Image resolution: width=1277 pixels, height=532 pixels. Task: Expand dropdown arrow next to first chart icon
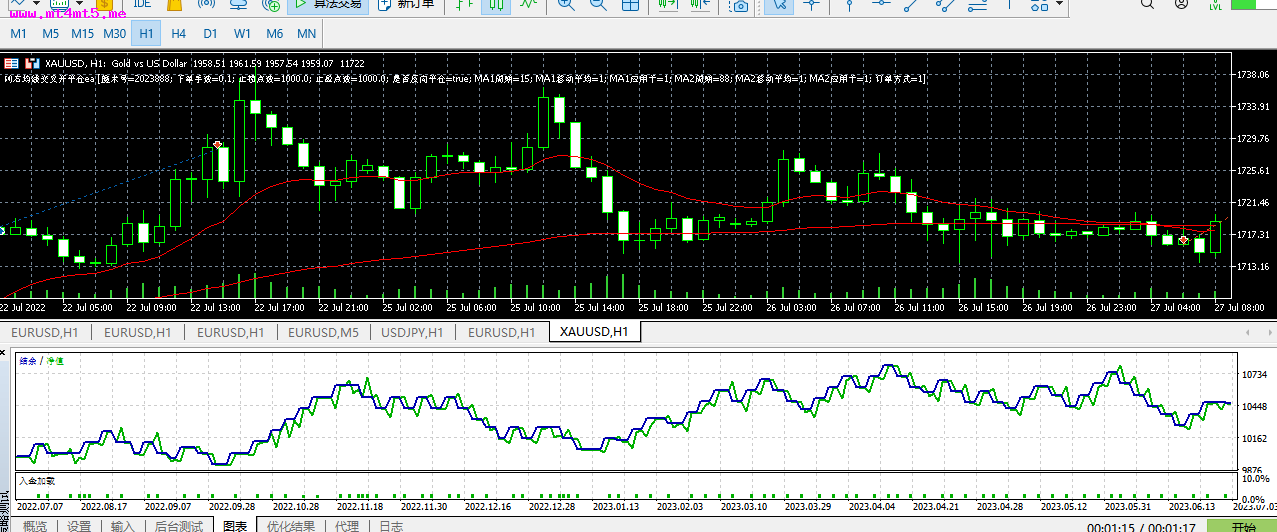click(x=36, y=4)
